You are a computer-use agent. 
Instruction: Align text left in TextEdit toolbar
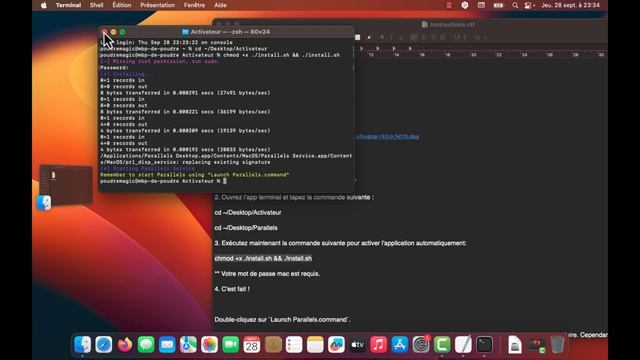point(414,37)
